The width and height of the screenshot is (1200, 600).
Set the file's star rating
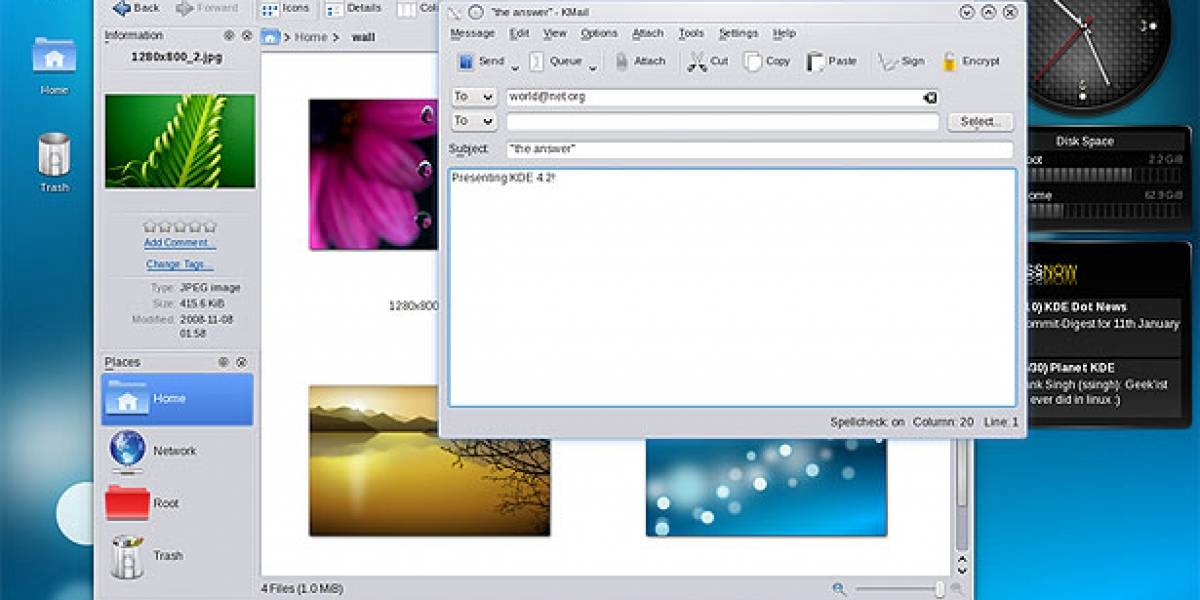(180, 227)
